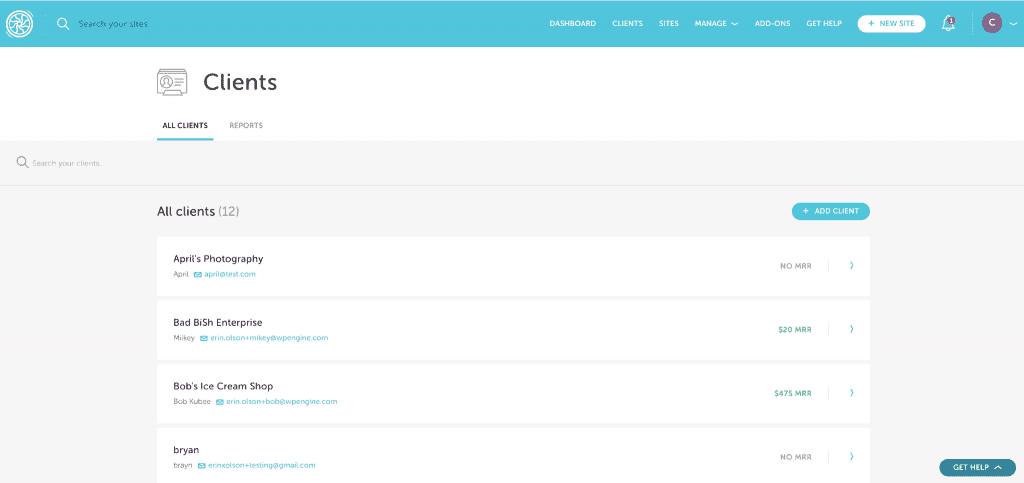Open Sites from the top navigation

click(668, 23)
